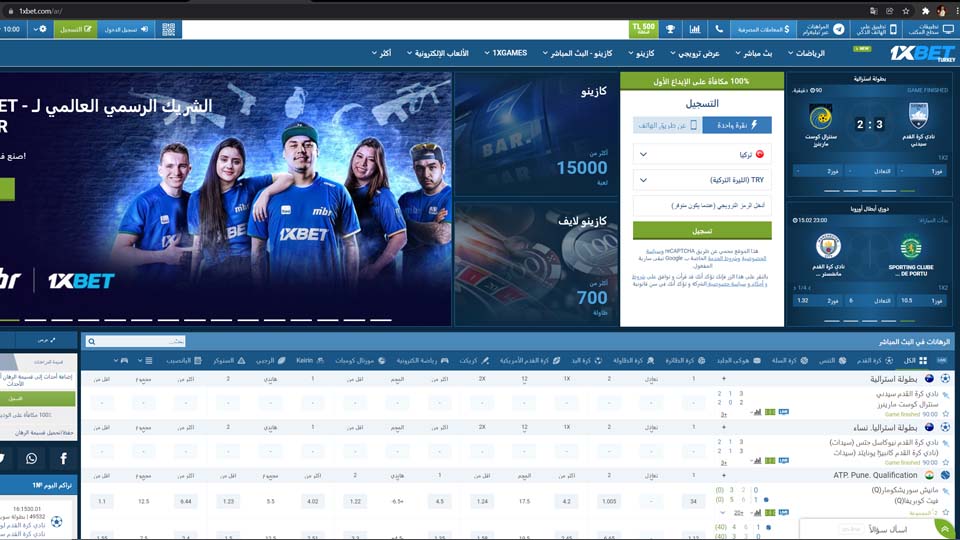
Task: Click the settings gear in top bar
Action: tap(42, 29)
